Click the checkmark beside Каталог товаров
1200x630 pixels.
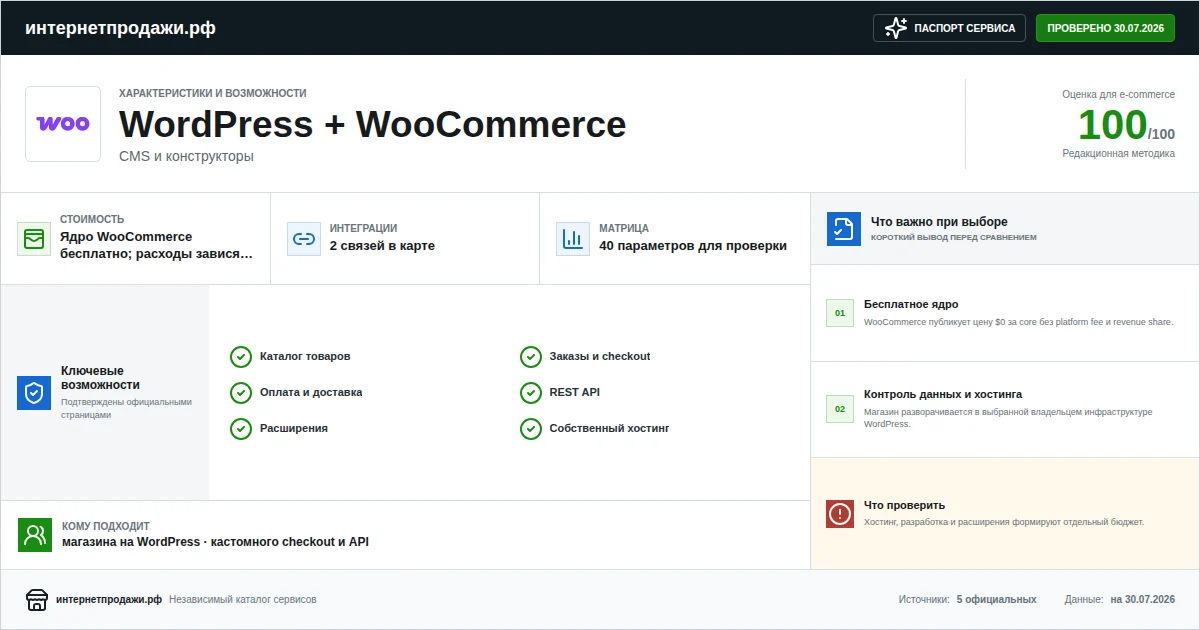point(241,357)
